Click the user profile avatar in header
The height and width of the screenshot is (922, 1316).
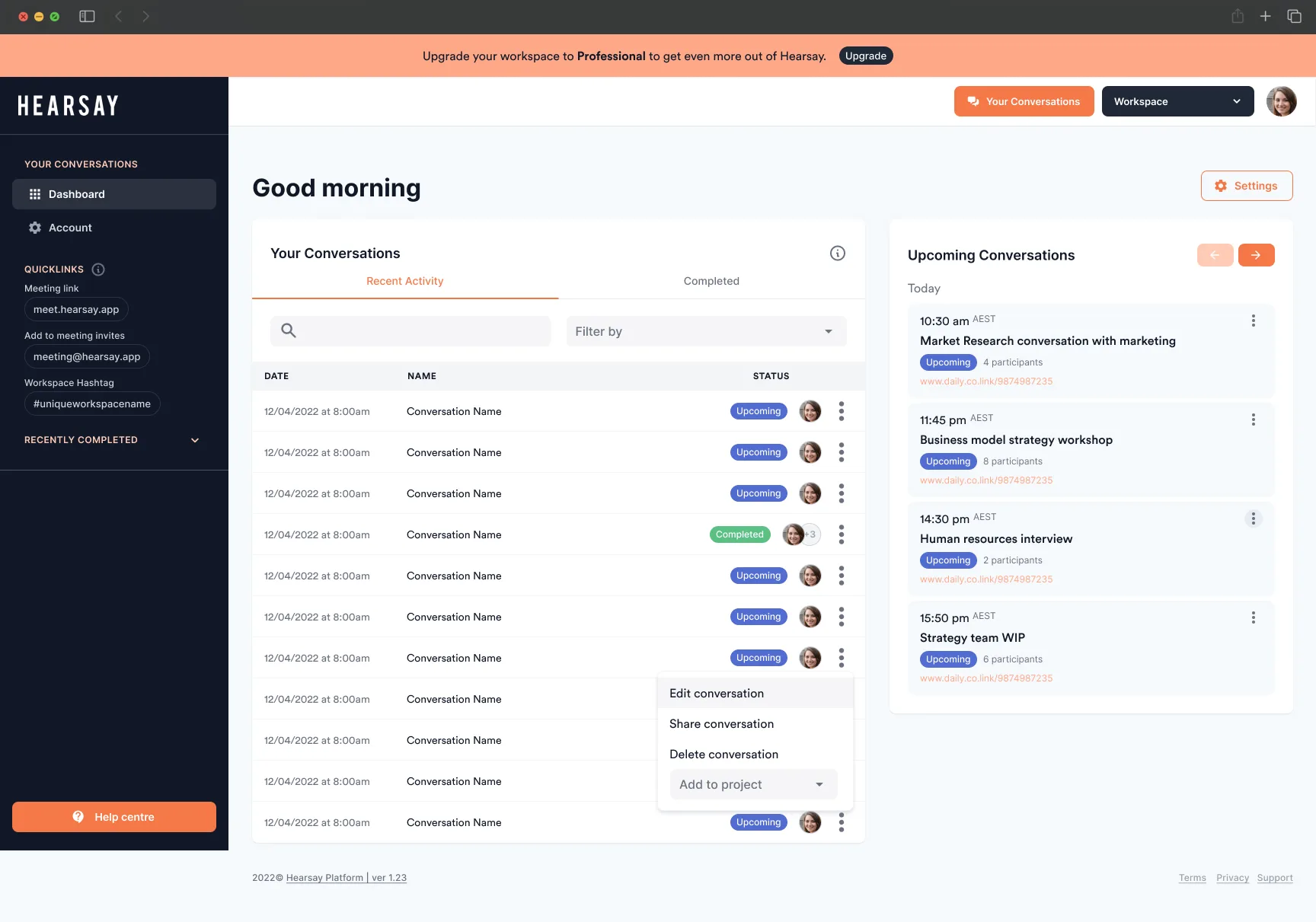(1281, 101)
